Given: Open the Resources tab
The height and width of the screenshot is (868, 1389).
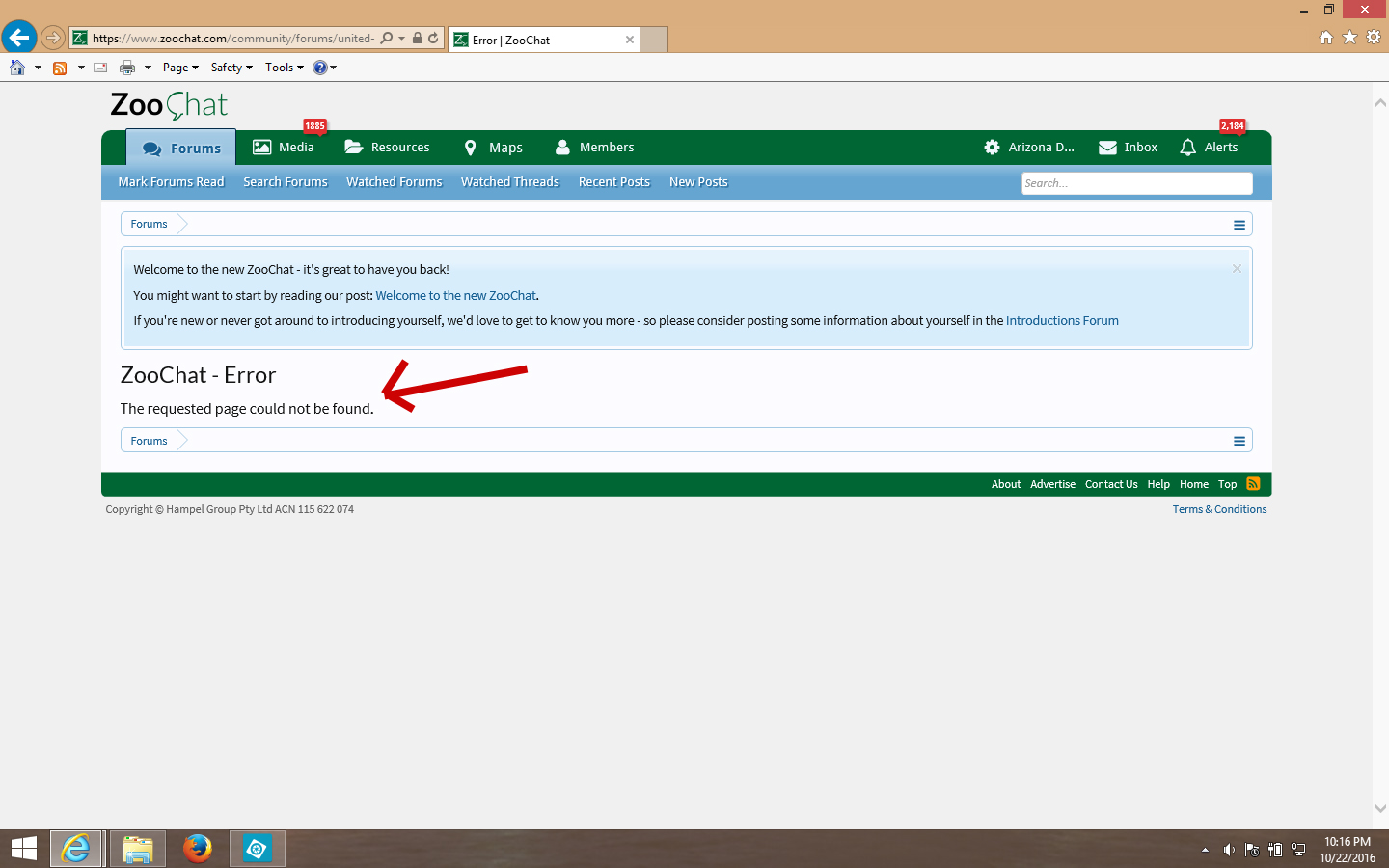Looking at the screenshot, I should [388, 148].
